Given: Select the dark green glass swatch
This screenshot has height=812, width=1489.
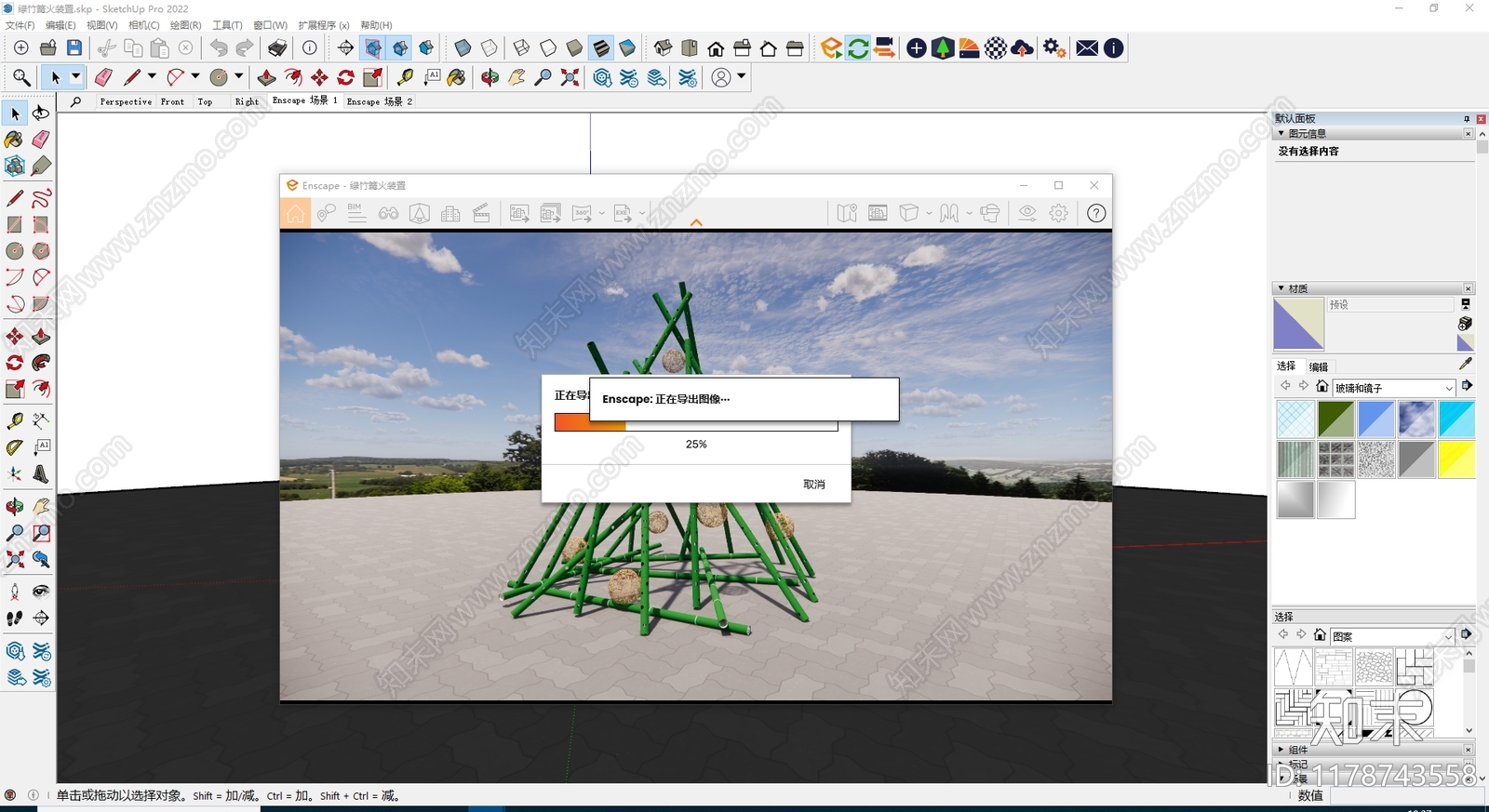Looking at the screenshot, I should pos(1335,419).
